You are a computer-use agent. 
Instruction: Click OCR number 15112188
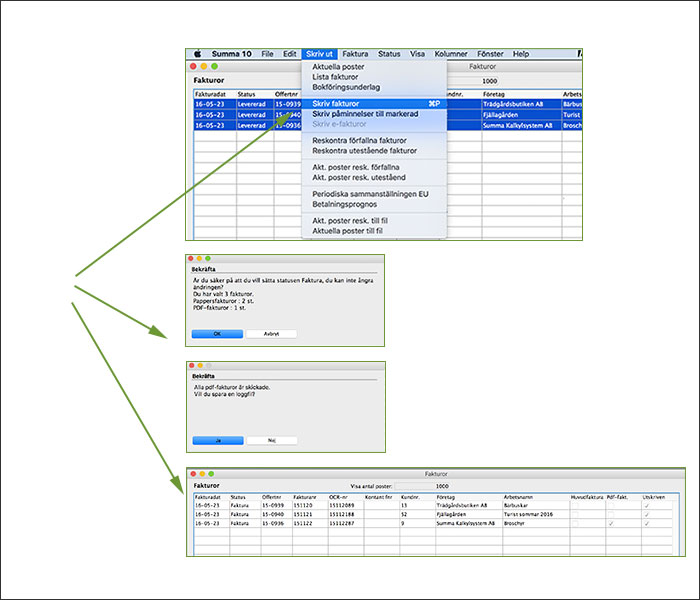[x=346, y=515]
